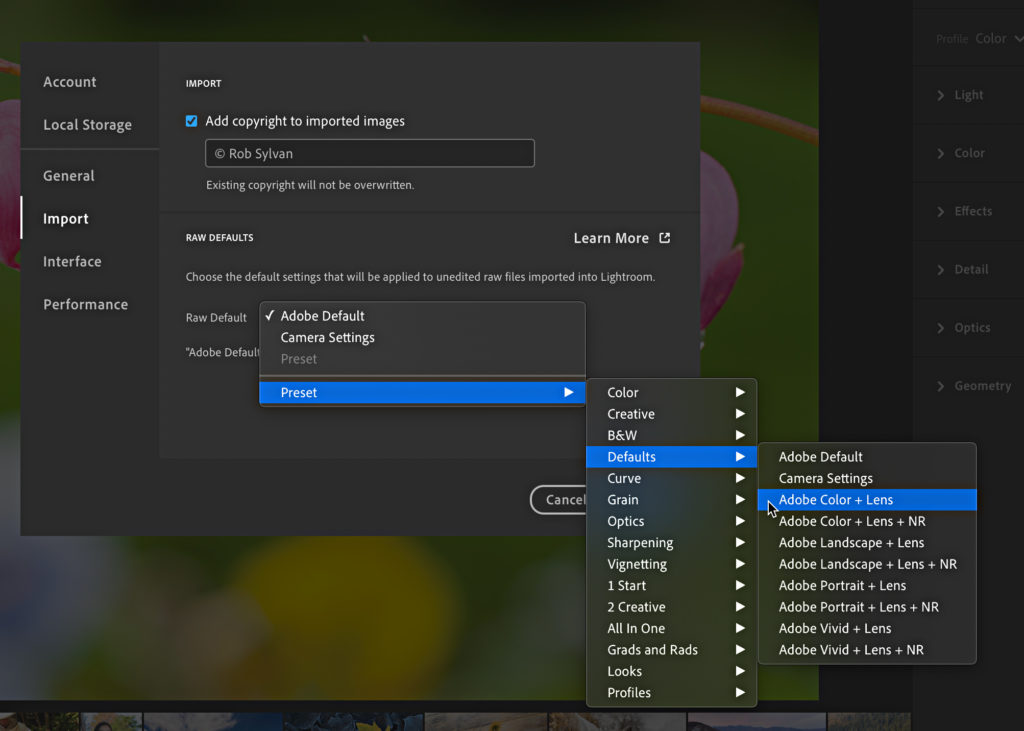The image size is (1024, 731).
Task: Select Adobe Landscape + Lens preset
Action: (x=867, y=543)
